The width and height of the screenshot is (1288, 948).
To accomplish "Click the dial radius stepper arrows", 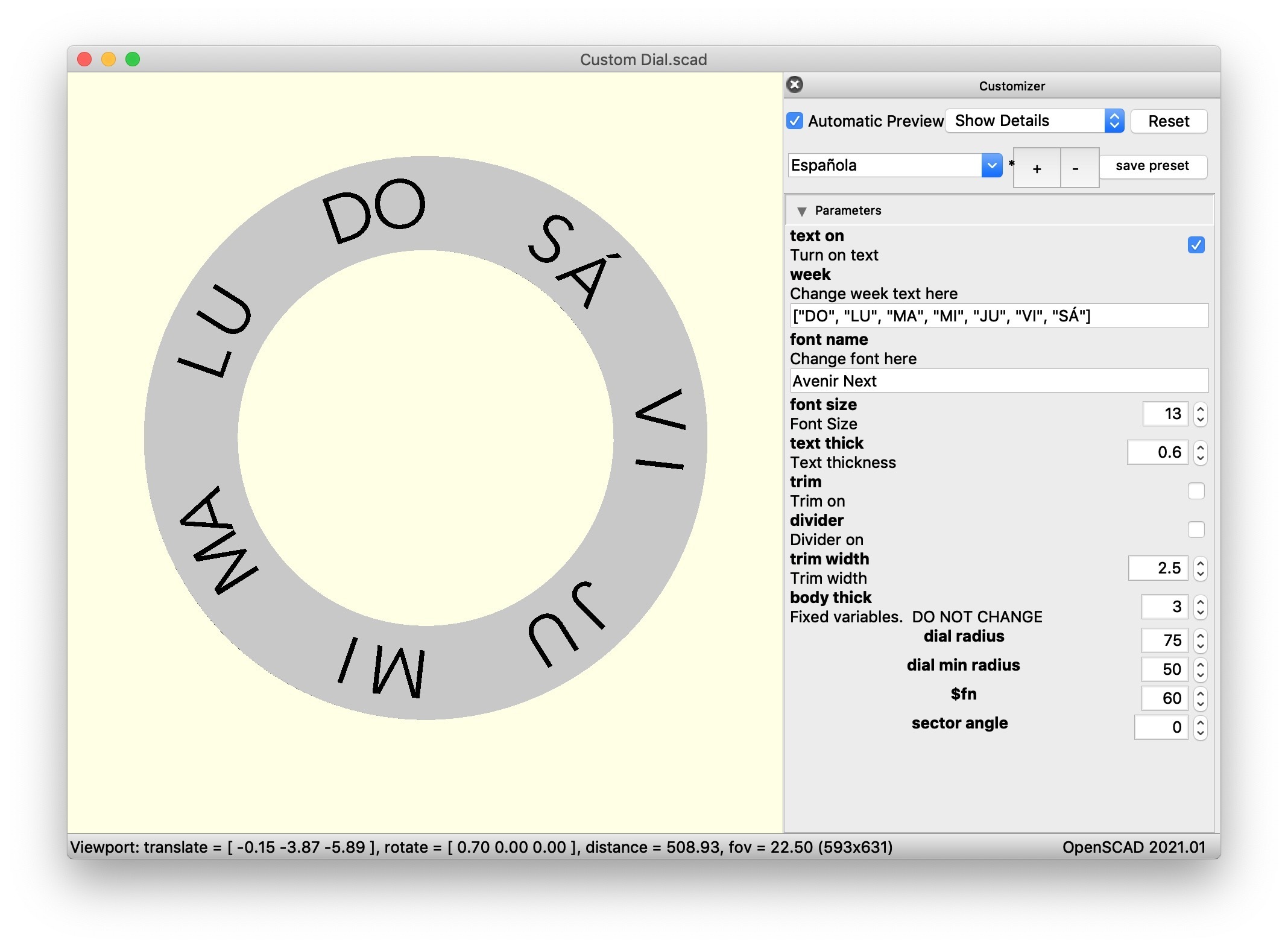I will click(x=1200, y=640).
